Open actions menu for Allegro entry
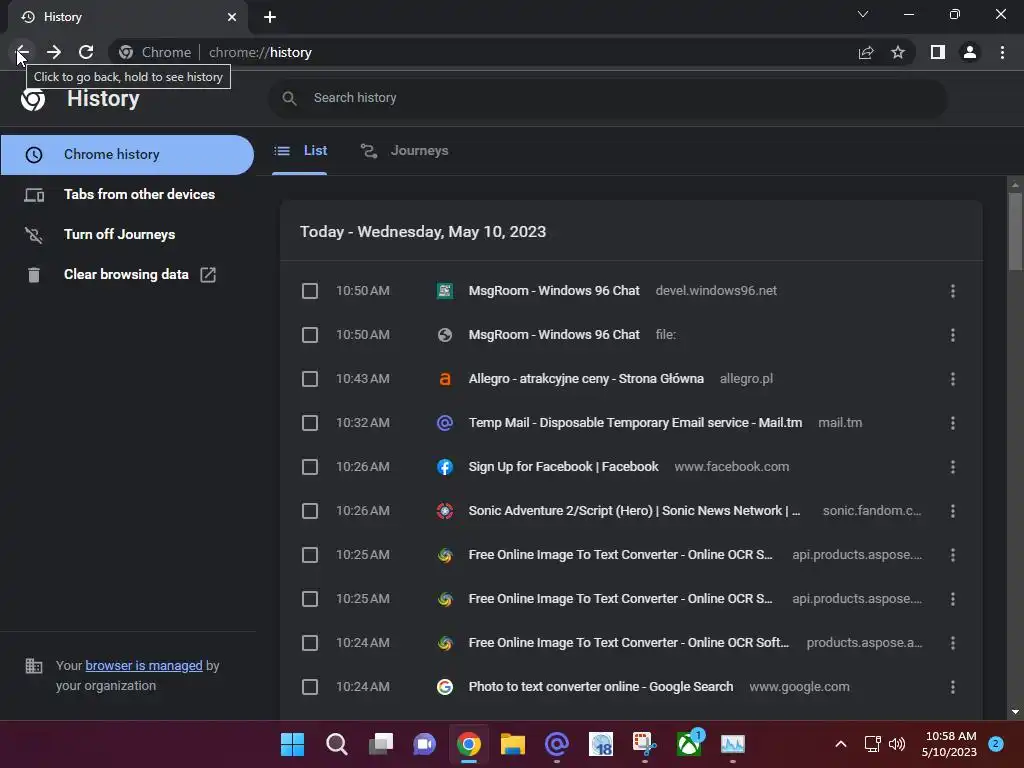The height and width of the screenshot is (768, 1024). point(953,379)
